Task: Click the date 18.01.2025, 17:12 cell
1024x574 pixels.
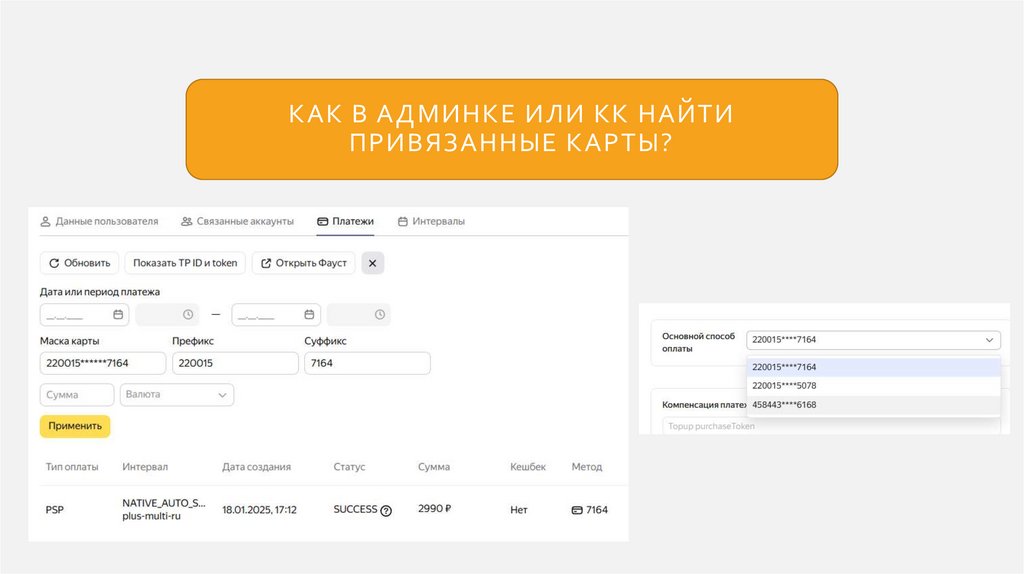Action: tap(259, 509)
